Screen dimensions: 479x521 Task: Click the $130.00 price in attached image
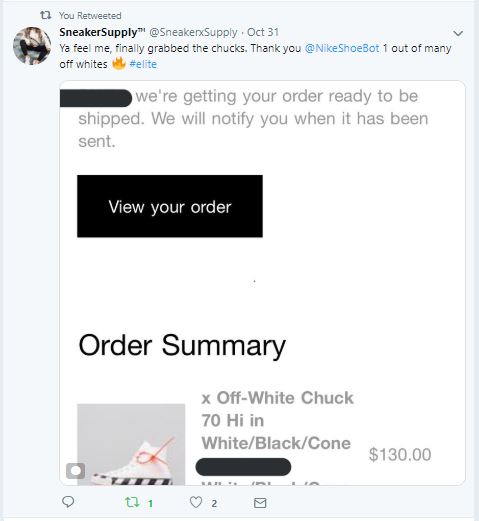400,454
